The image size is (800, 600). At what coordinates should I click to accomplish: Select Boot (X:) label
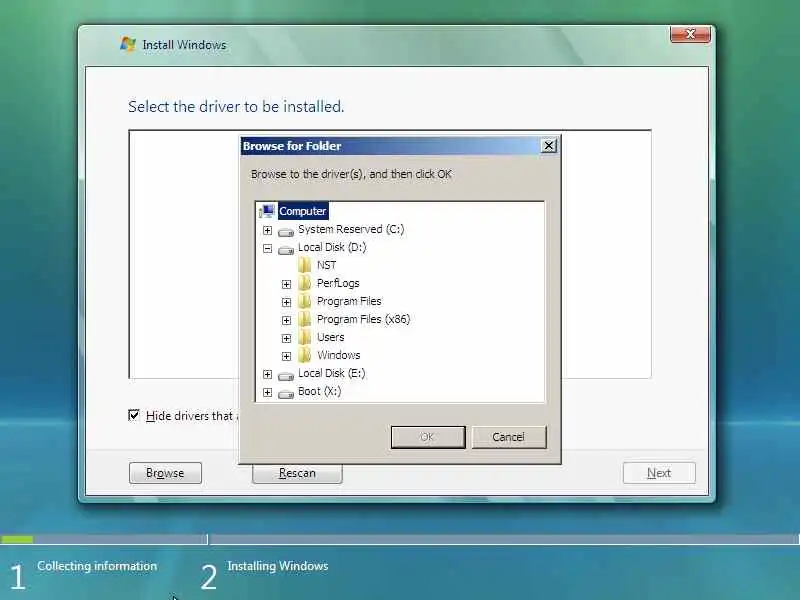coord(319,391)
